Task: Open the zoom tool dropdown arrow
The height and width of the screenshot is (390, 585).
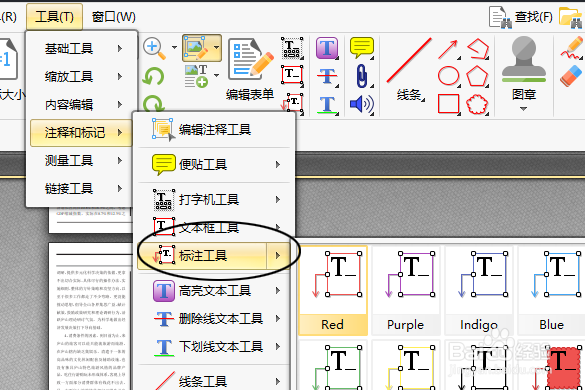Action: 174,47
